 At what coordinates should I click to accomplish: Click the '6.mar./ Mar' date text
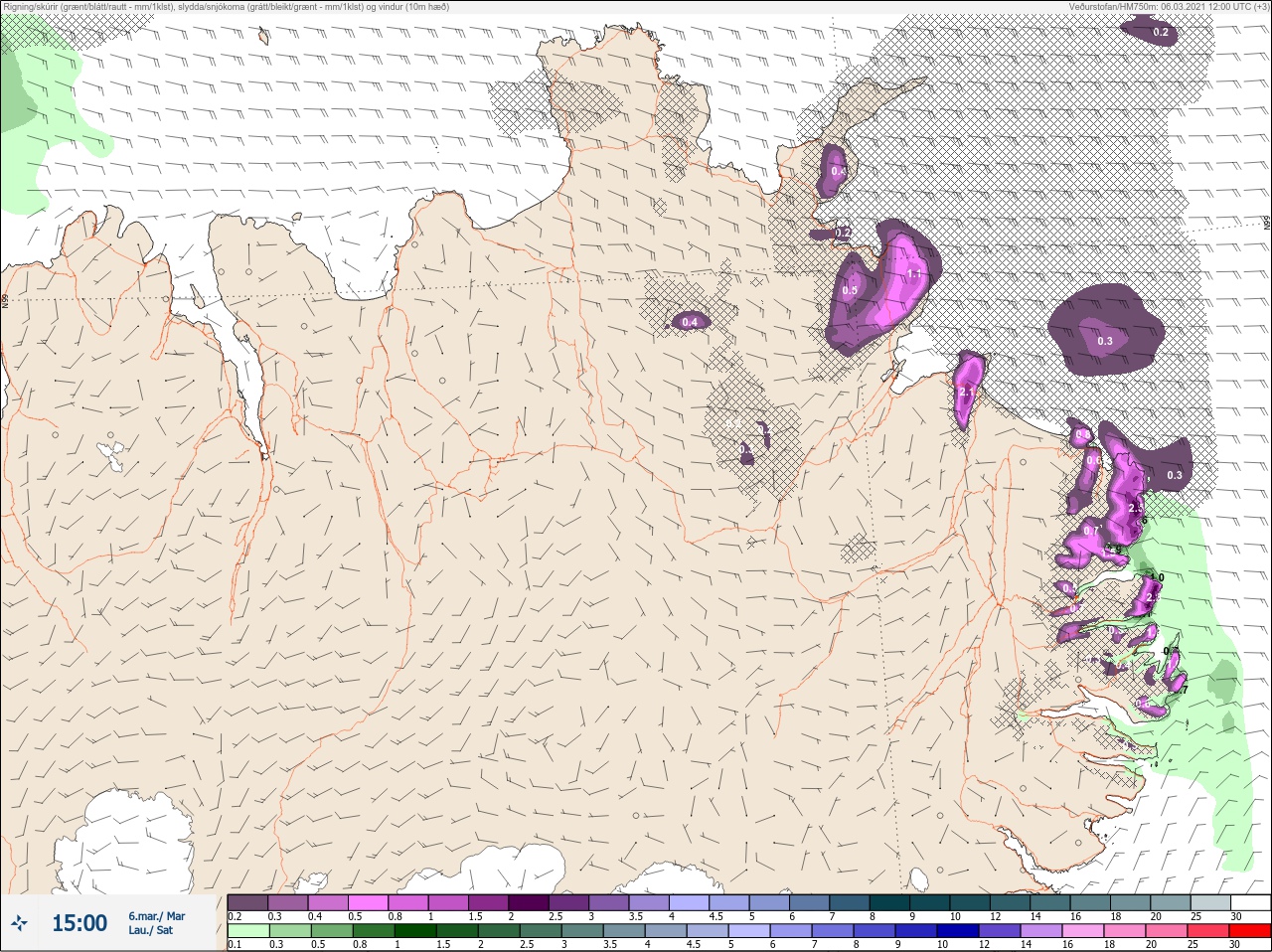point(156,916)
